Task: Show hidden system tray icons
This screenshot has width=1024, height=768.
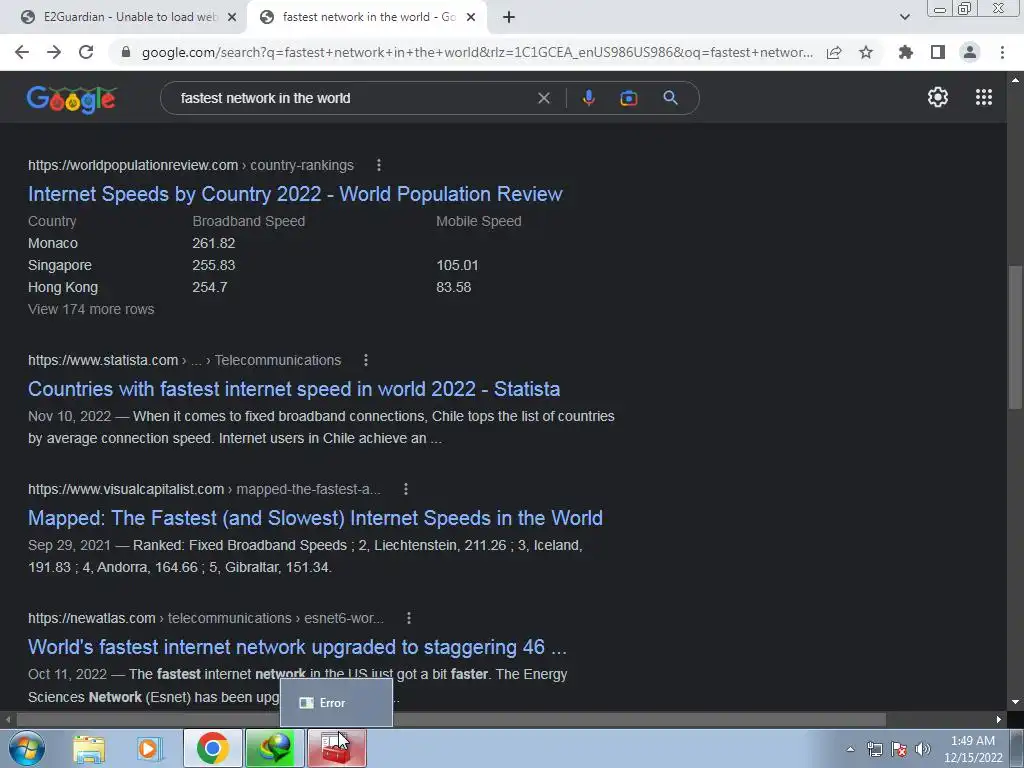Action: 850,749
